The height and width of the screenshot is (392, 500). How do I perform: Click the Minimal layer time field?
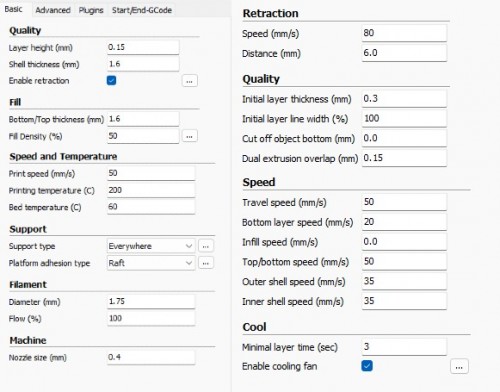(404, 347)
